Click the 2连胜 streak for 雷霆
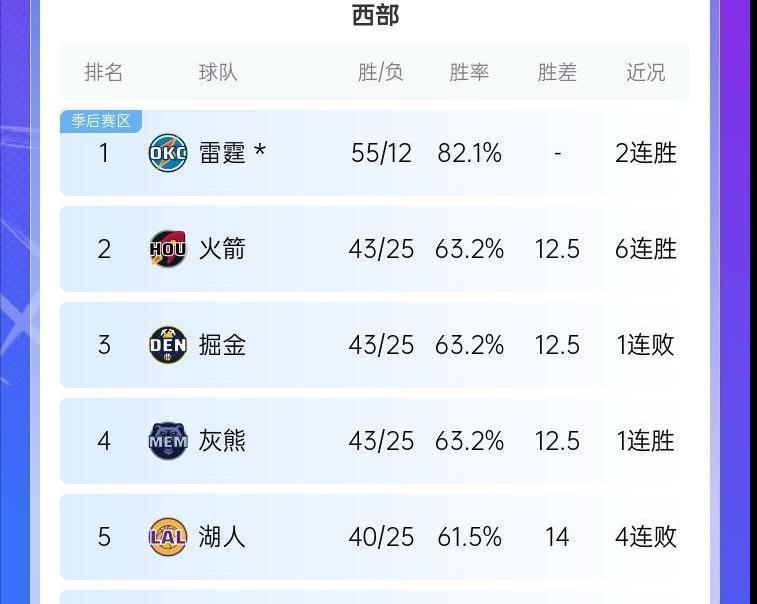This screenshot has height=604, width=757. tap(646, 153)
